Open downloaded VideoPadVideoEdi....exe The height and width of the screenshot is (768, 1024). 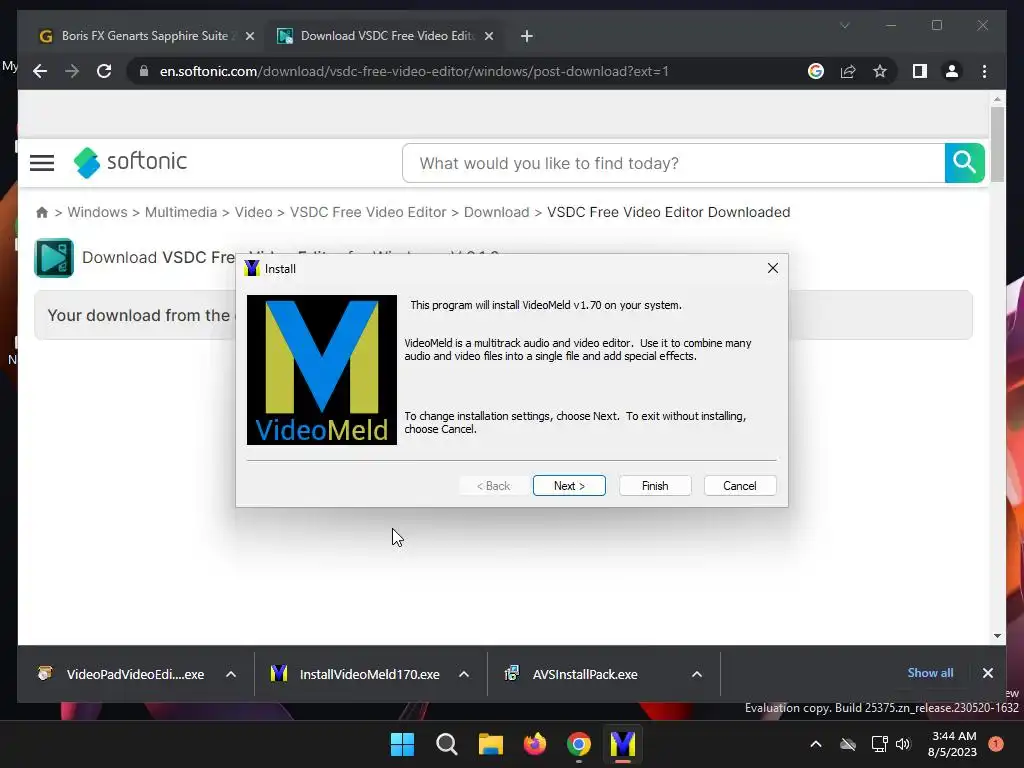point(121,674)
